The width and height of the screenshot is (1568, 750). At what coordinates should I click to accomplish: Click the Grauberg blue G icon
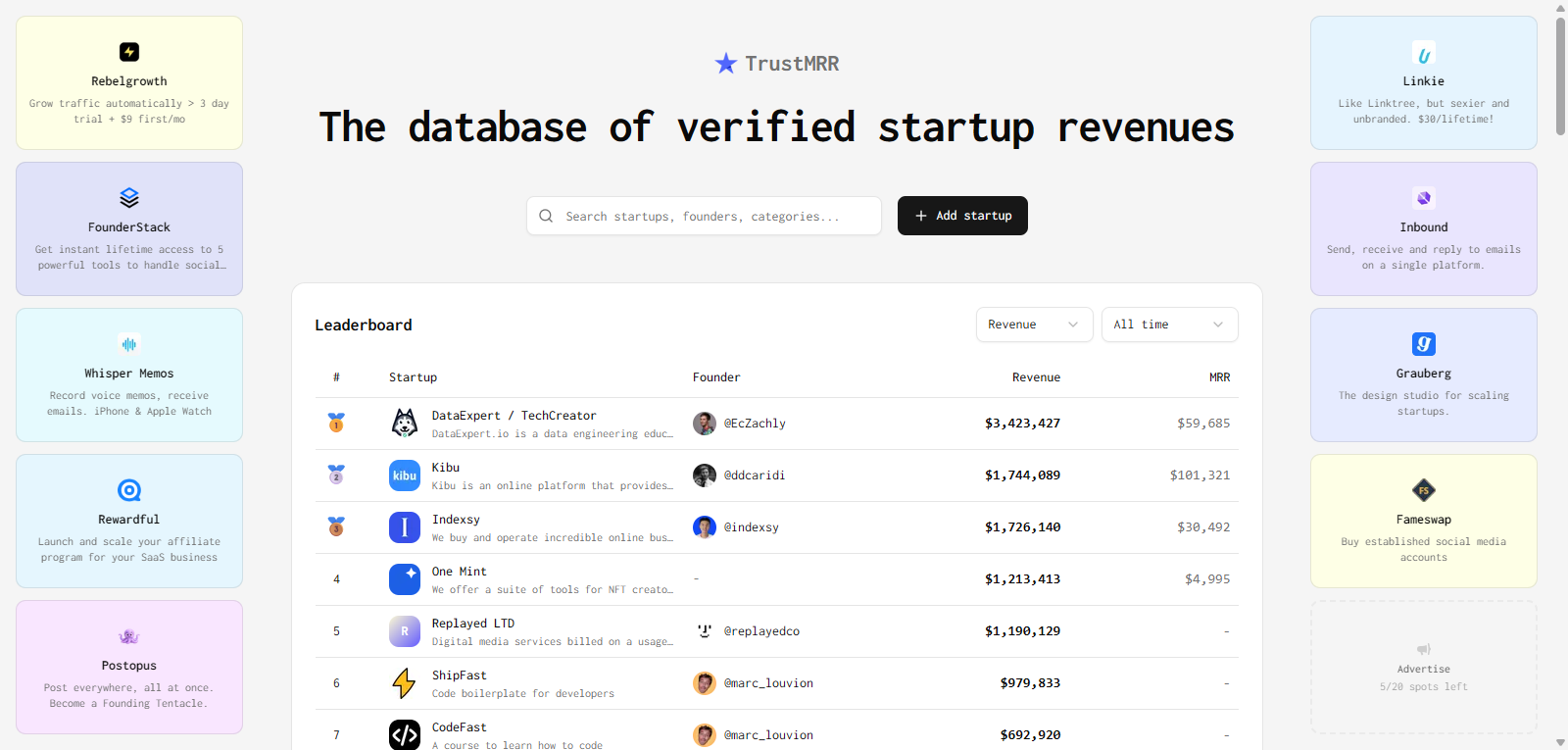point(1424,344)
